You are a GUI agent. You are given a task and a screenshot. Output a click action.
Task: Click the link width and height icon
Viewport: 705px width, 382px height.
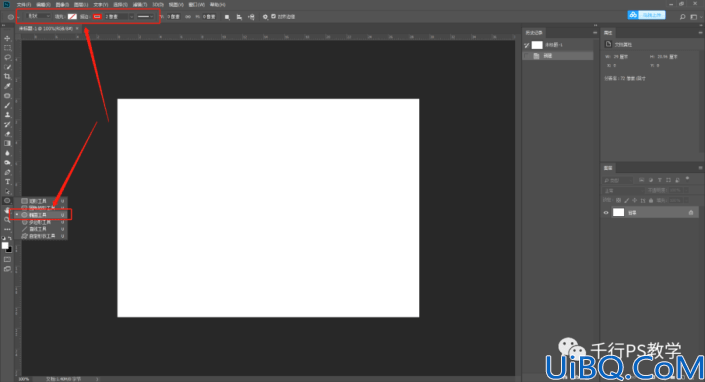[x=188, y=17]
